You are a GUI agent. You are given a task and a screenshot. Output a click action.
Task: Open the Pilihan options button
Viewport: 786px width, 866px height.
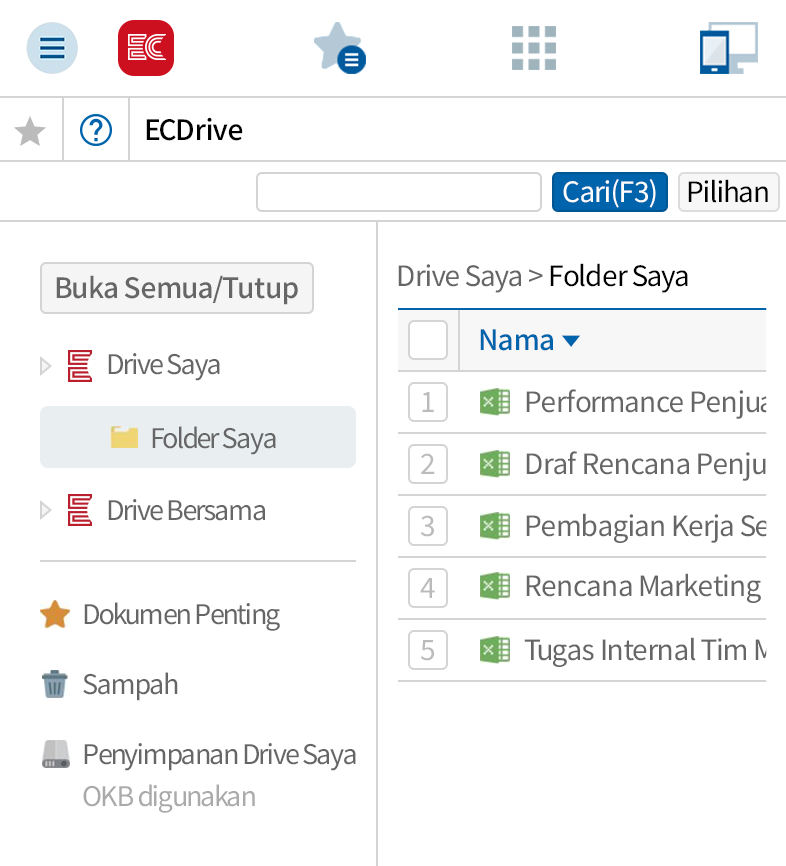(728, 191)
